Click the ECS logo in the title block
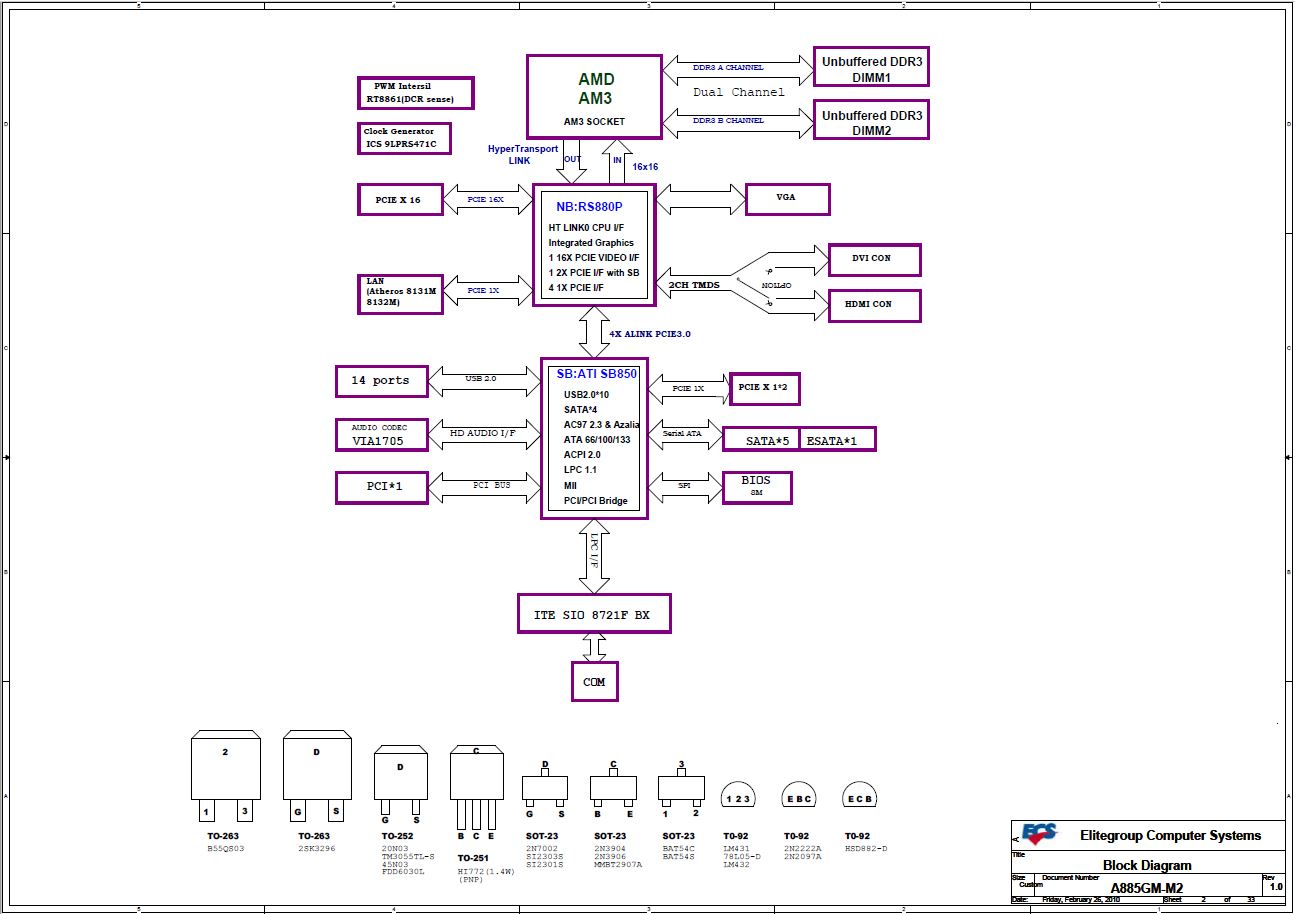 [1038, 835]
